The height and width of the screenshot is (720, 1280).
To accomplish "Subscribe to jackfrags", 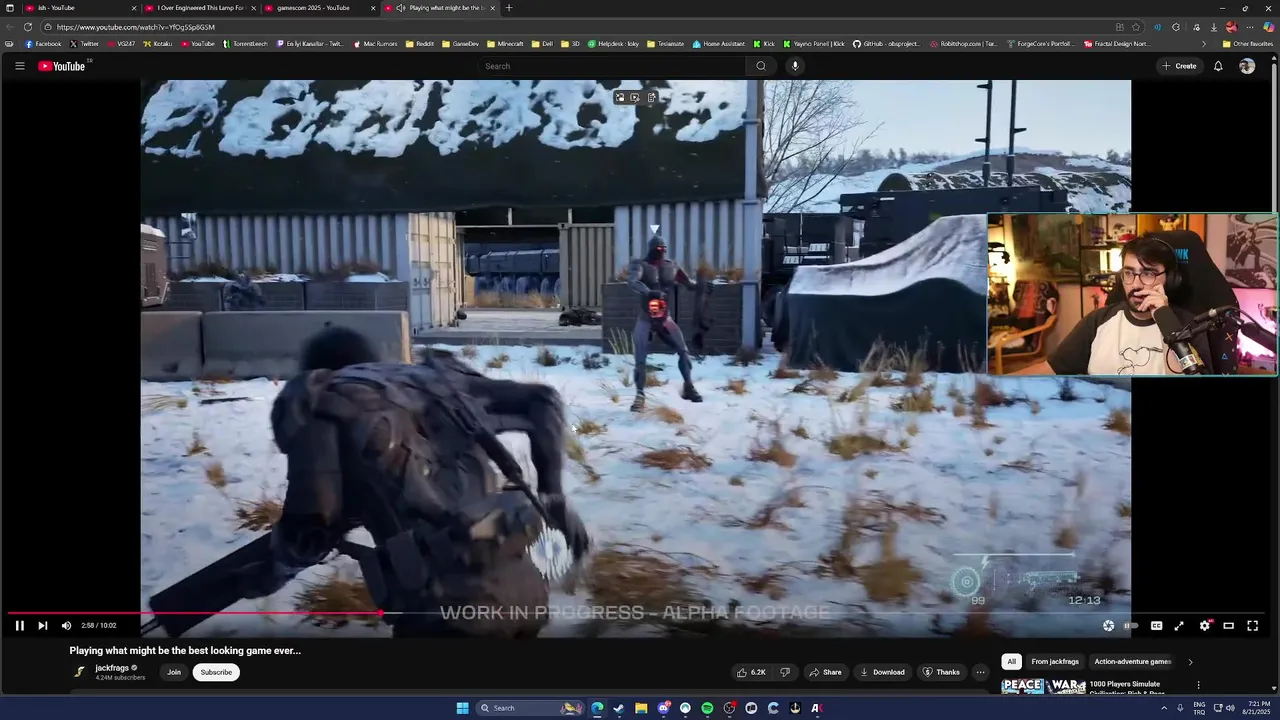I will pyautogui.click(x=216, y=672).
